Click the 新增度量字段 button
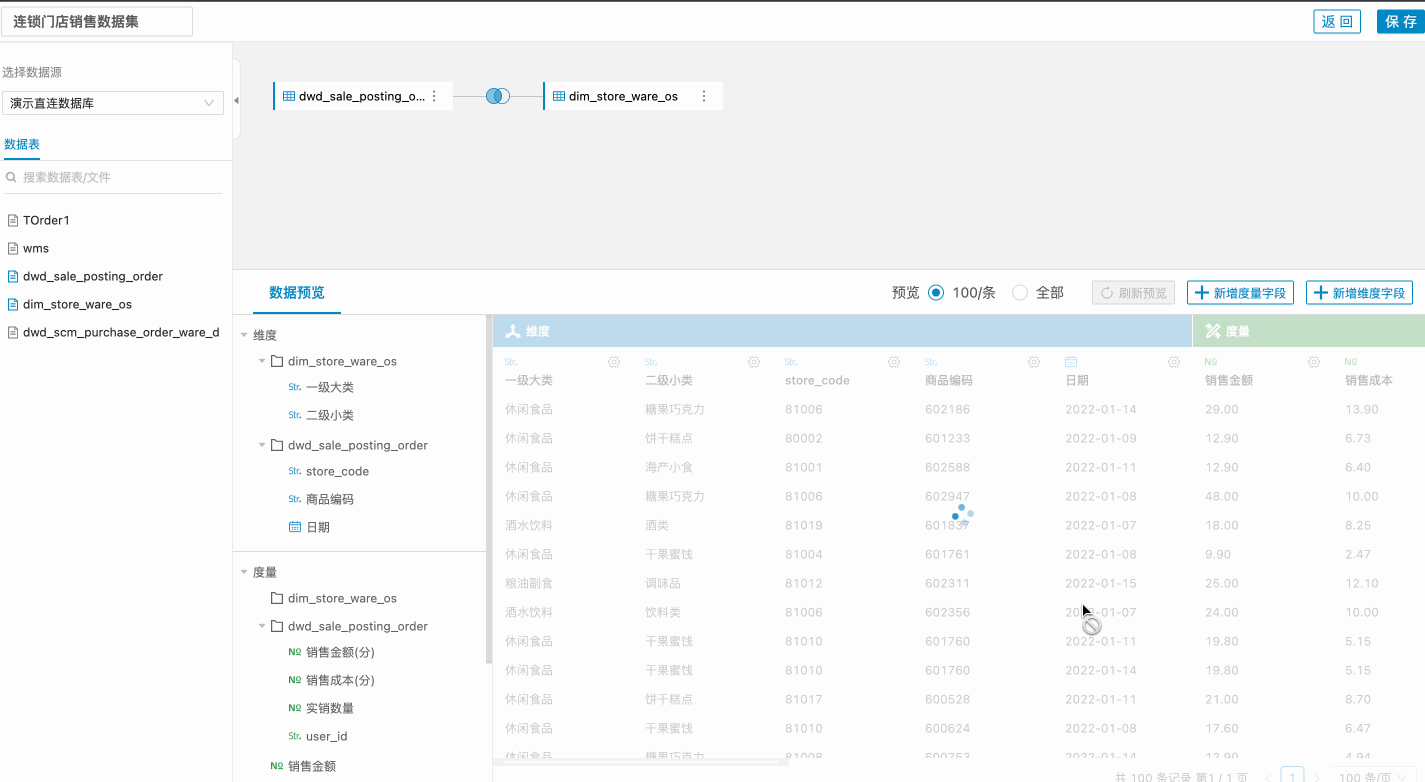 (x=1240, y=293)
